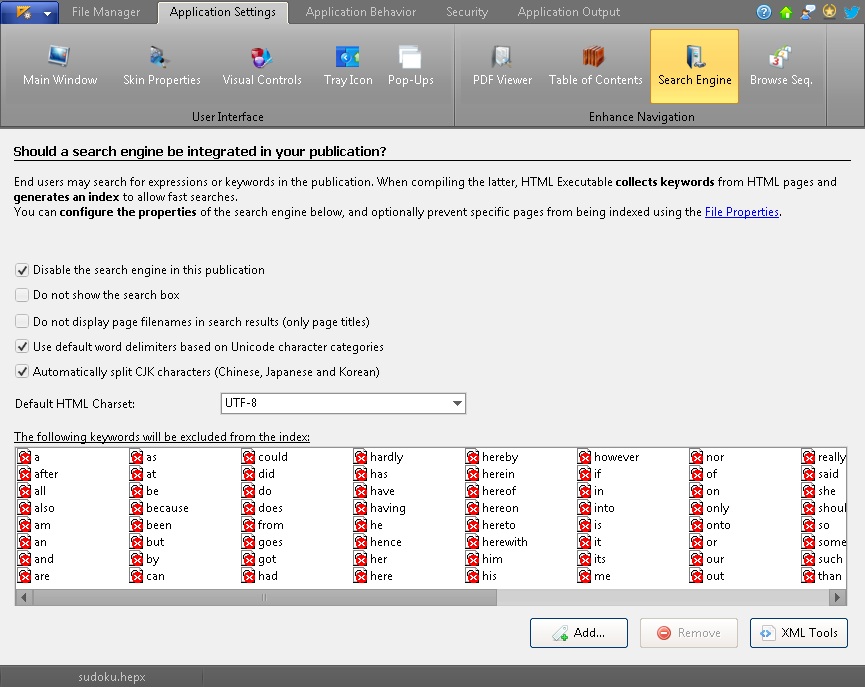865x687 pixels.
Task: Select the keyword 'from' in the list
Action: 271,525
